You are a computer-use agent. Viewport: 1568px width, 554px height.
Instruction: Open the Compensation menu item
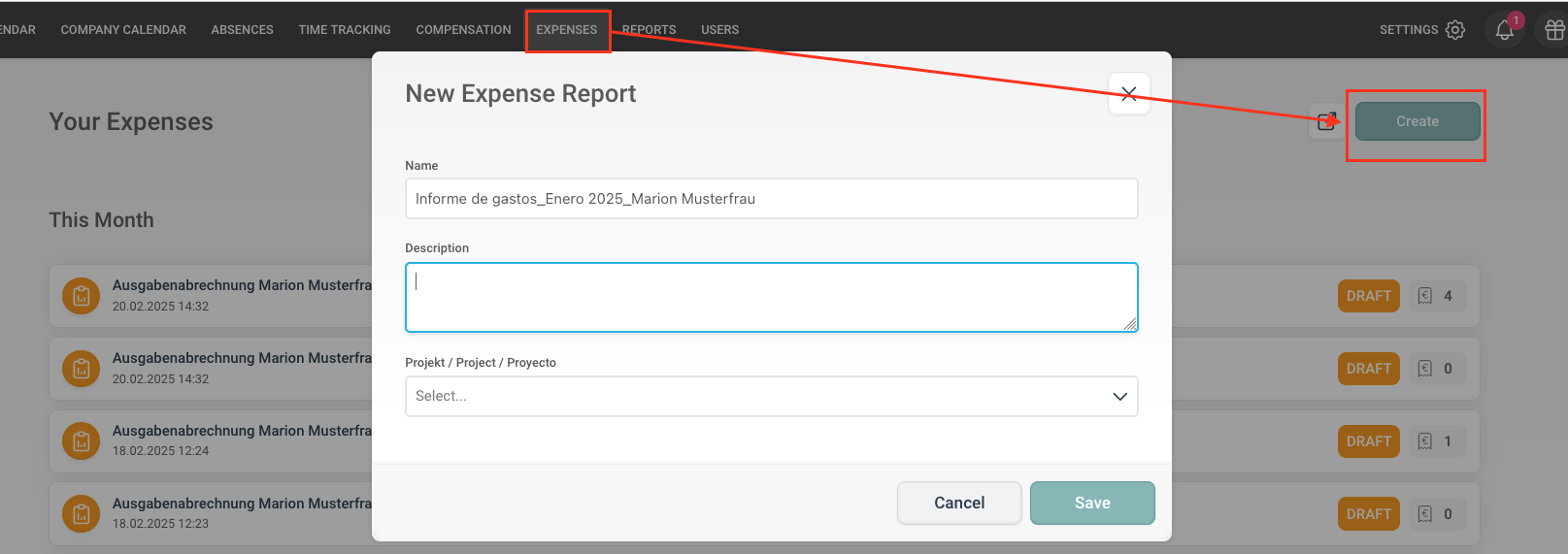pos(463,30)
